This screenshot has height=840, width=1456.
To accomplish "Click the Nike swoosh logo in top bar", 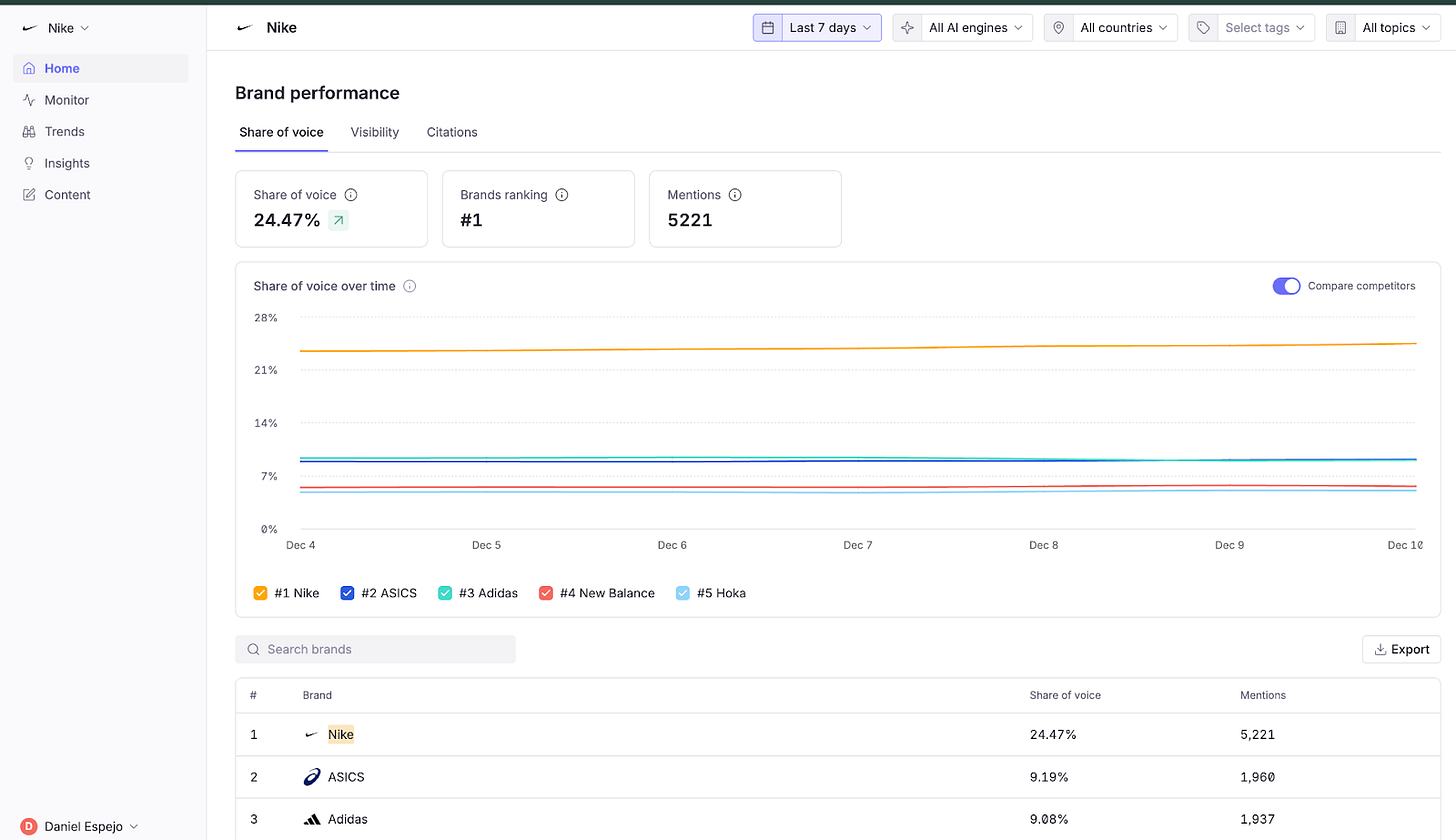I will [x=245, y=28].
